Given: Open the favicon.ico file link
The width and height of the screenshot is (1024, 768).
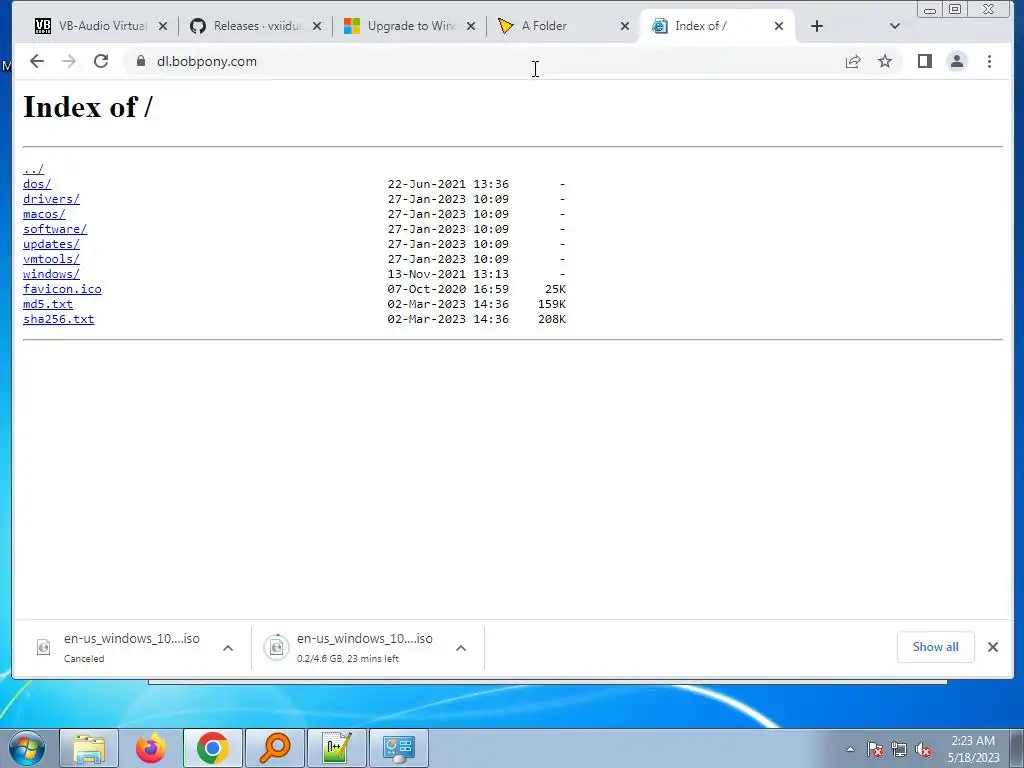Looking at the screenshot, I should click(x=62, y=289).
